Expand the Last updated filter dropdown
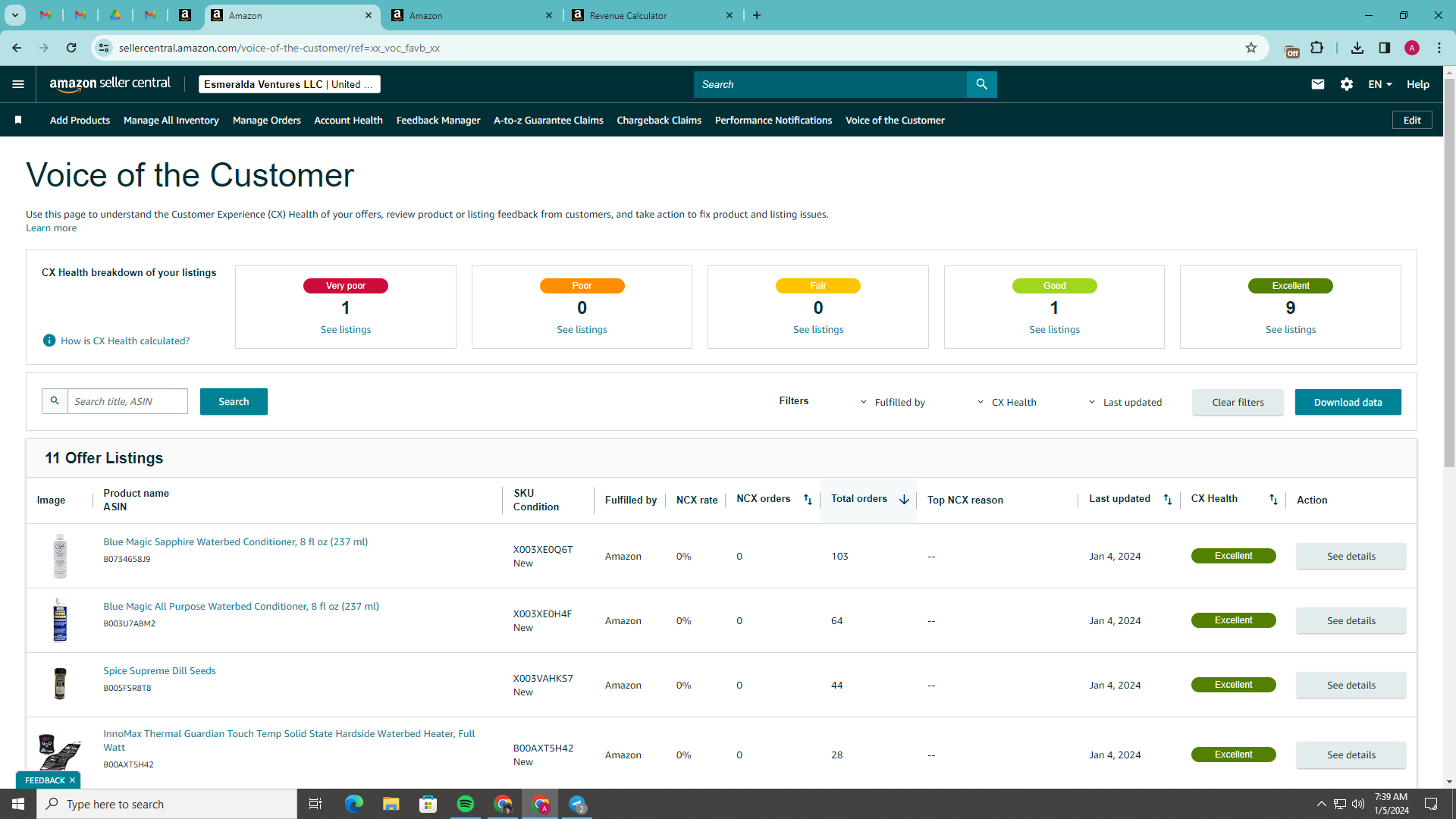 tap(1125, 402)
